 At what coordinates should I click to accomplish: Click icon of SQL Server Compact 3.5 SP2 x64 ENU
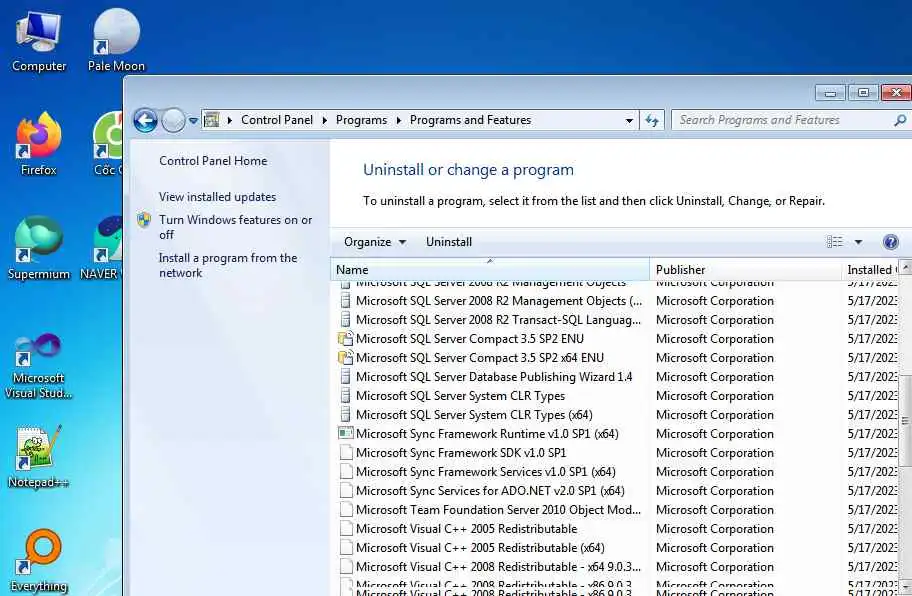[345, 358]
